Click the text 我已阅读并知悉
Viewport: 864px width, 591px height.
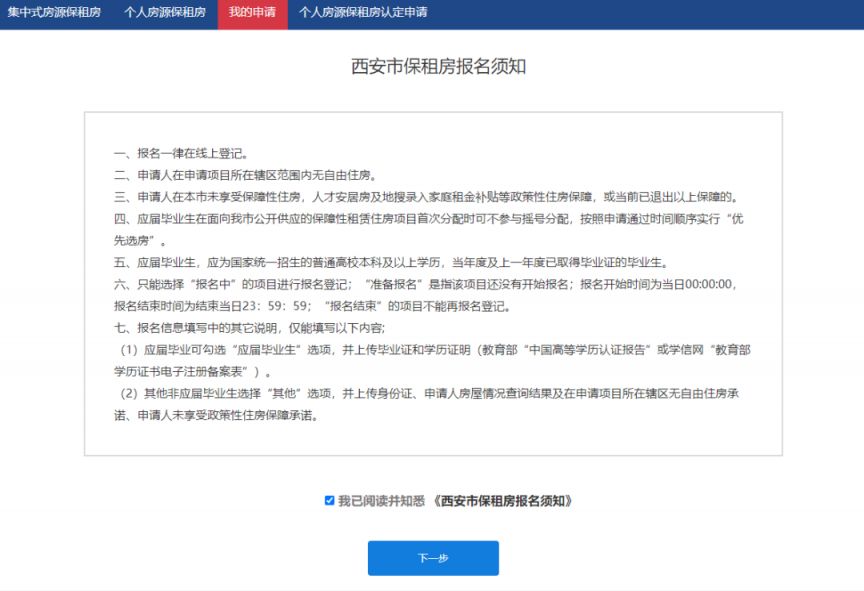click(x=381, y=501)
